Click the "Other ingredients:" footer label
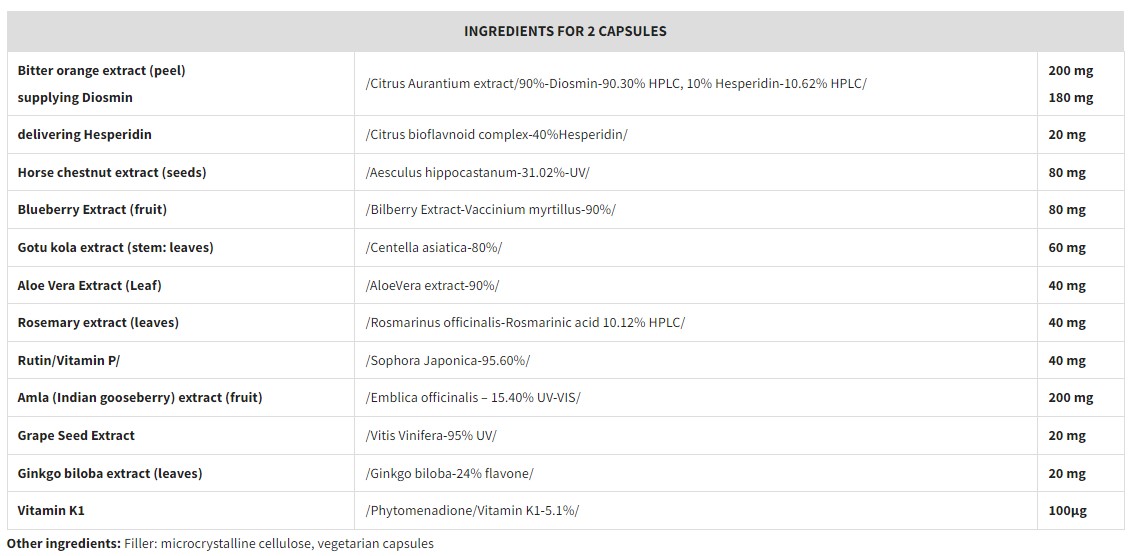The height and width of the screenshot is (556, 1138). coord(64,544)
